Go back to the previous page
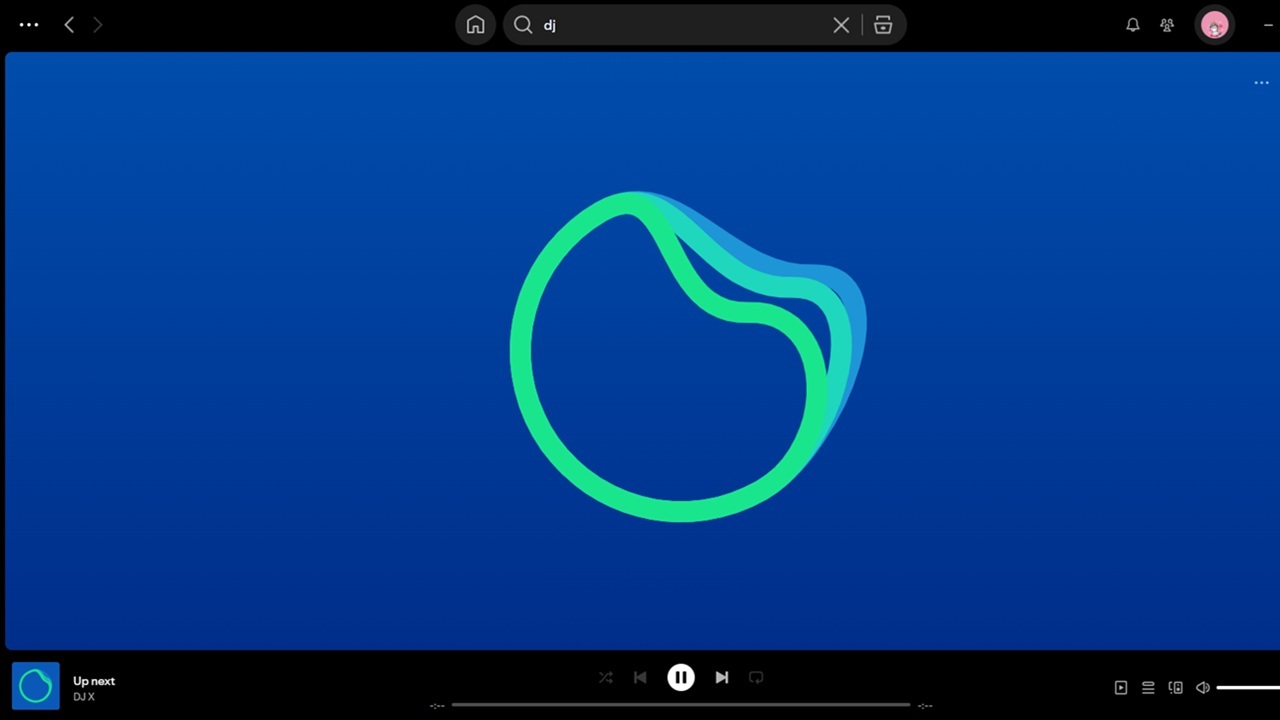 coord(68,25)
